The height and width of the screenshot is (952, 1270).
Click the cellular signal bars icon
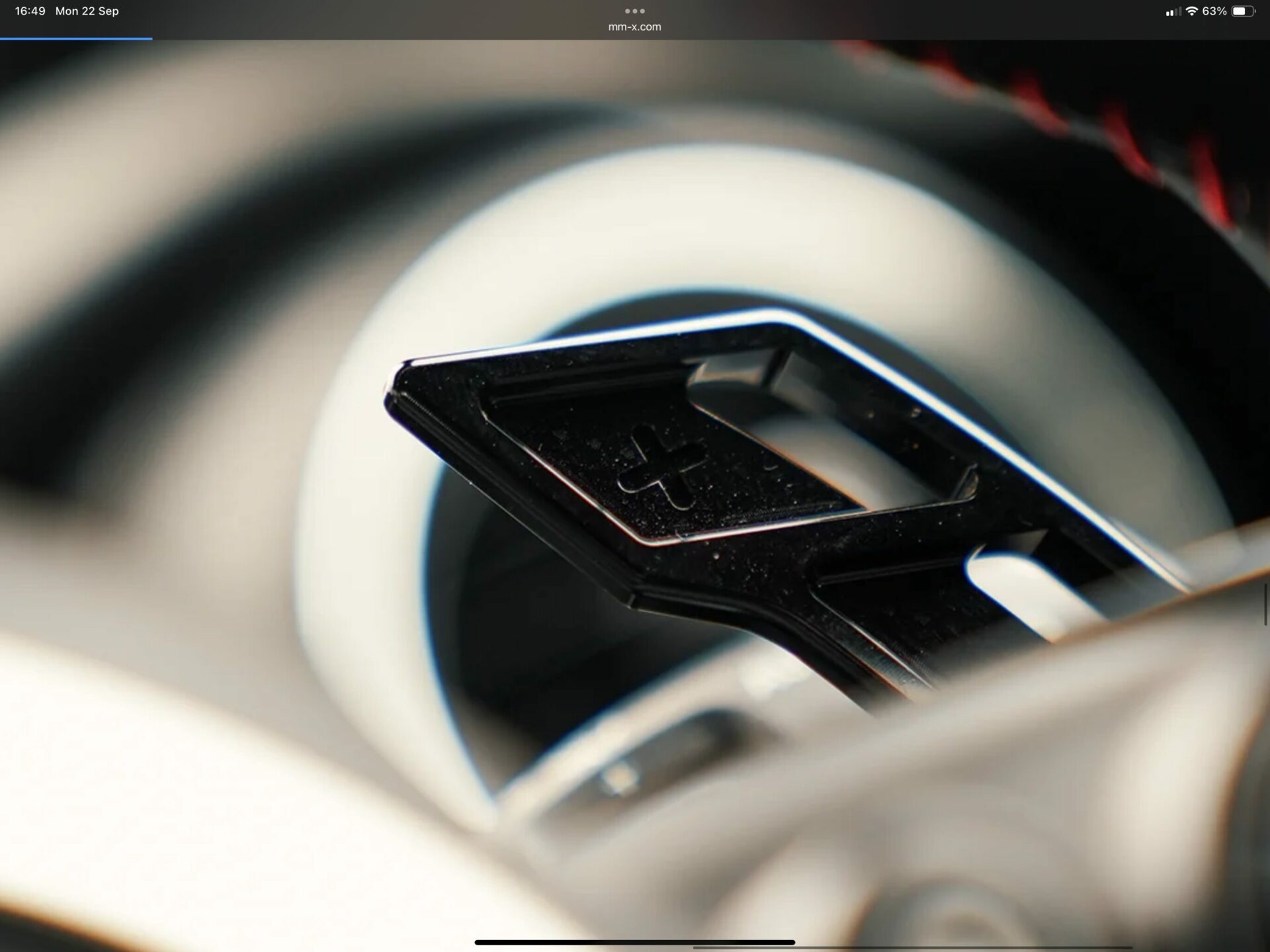coord(1173,12)
